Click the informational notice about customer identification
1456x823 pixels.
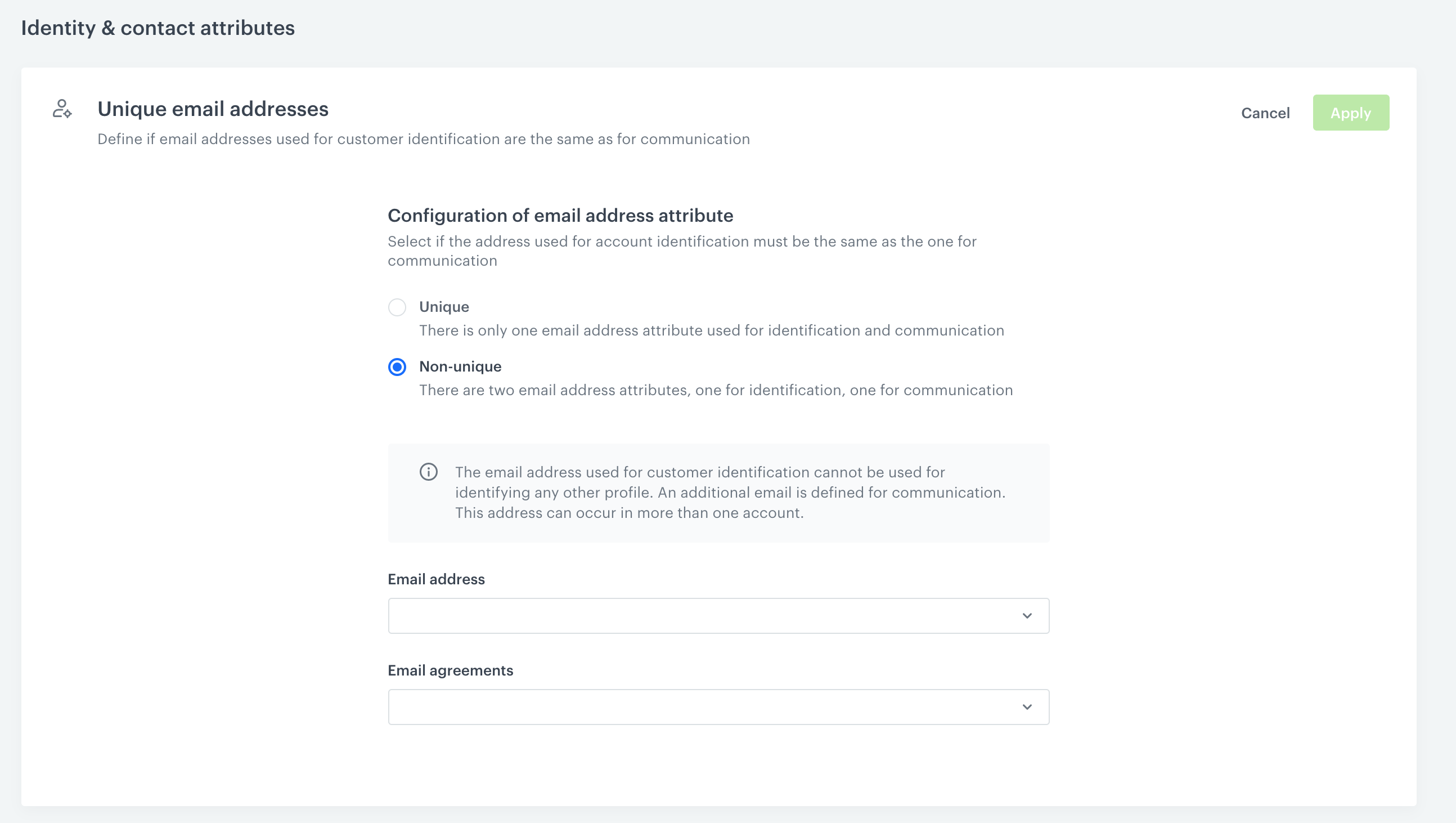click(x=718, y=492)
